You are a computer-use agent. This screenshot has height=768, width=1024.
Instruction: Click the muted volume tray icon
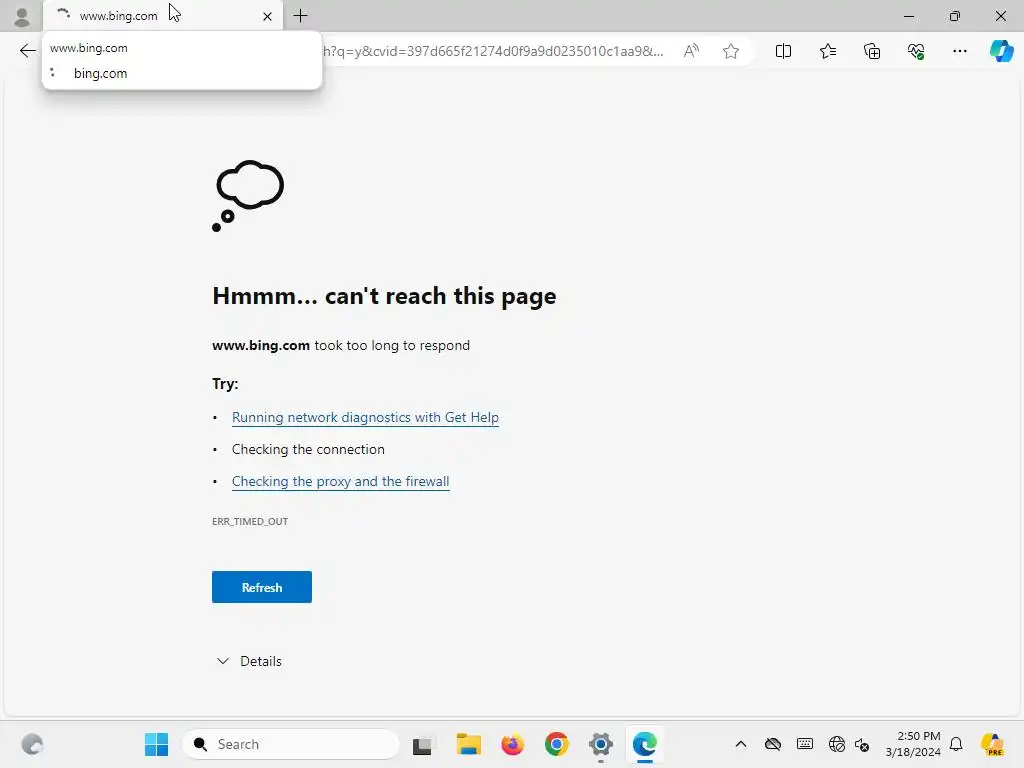(x=862, y=744)
